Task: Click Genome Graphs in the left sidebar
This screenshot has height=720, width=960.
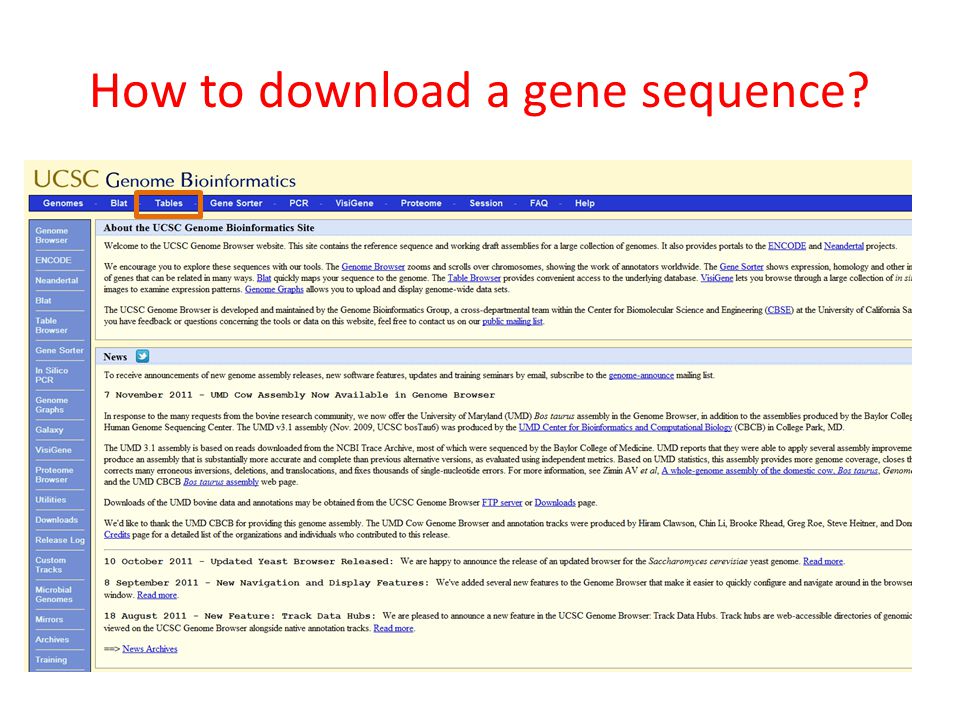Action: (52, 405)
